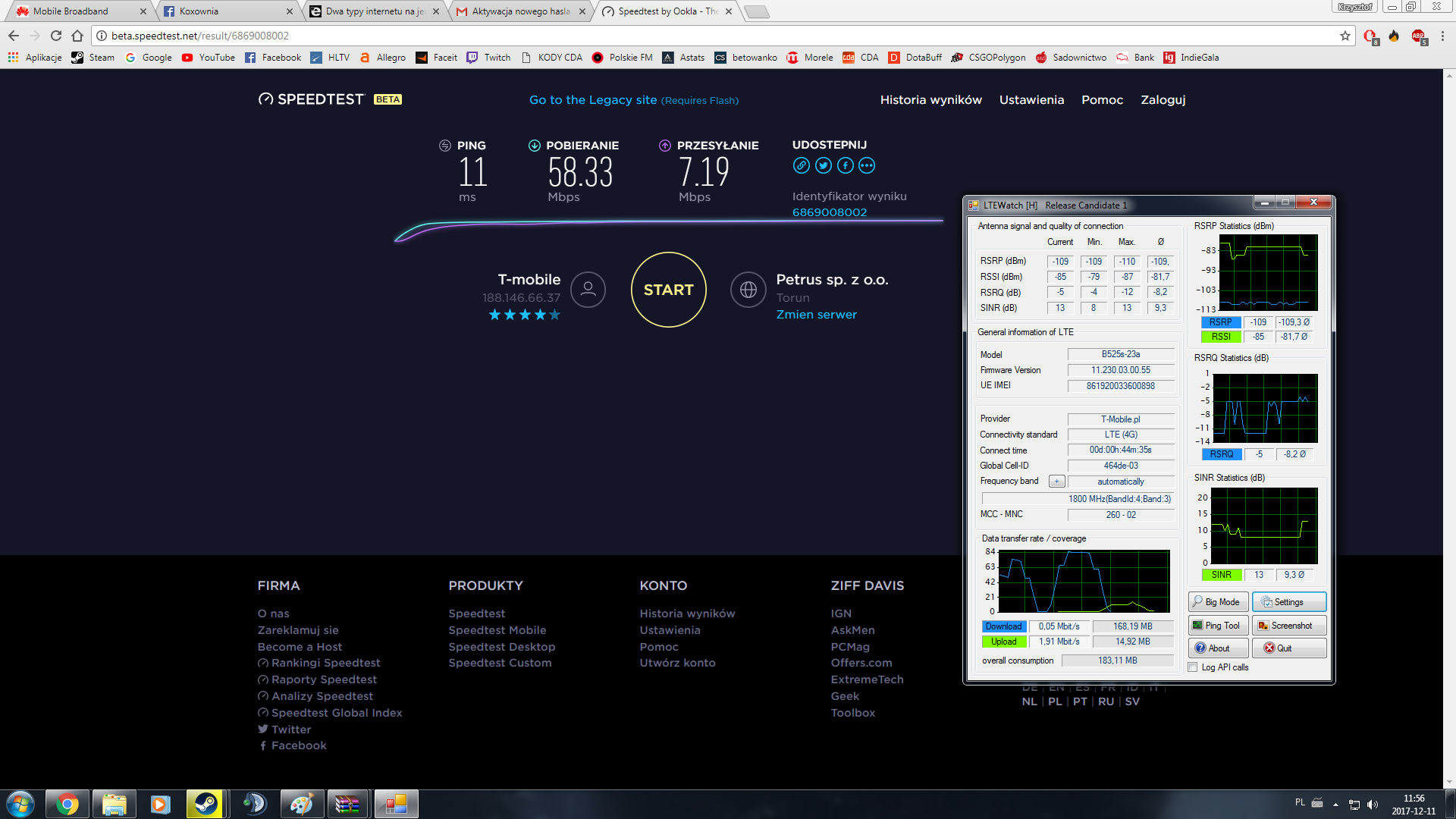Click the Speedtest logo
Image resolution: width=1456 pixels, height=819 pixels.
(x=311, y=99)
